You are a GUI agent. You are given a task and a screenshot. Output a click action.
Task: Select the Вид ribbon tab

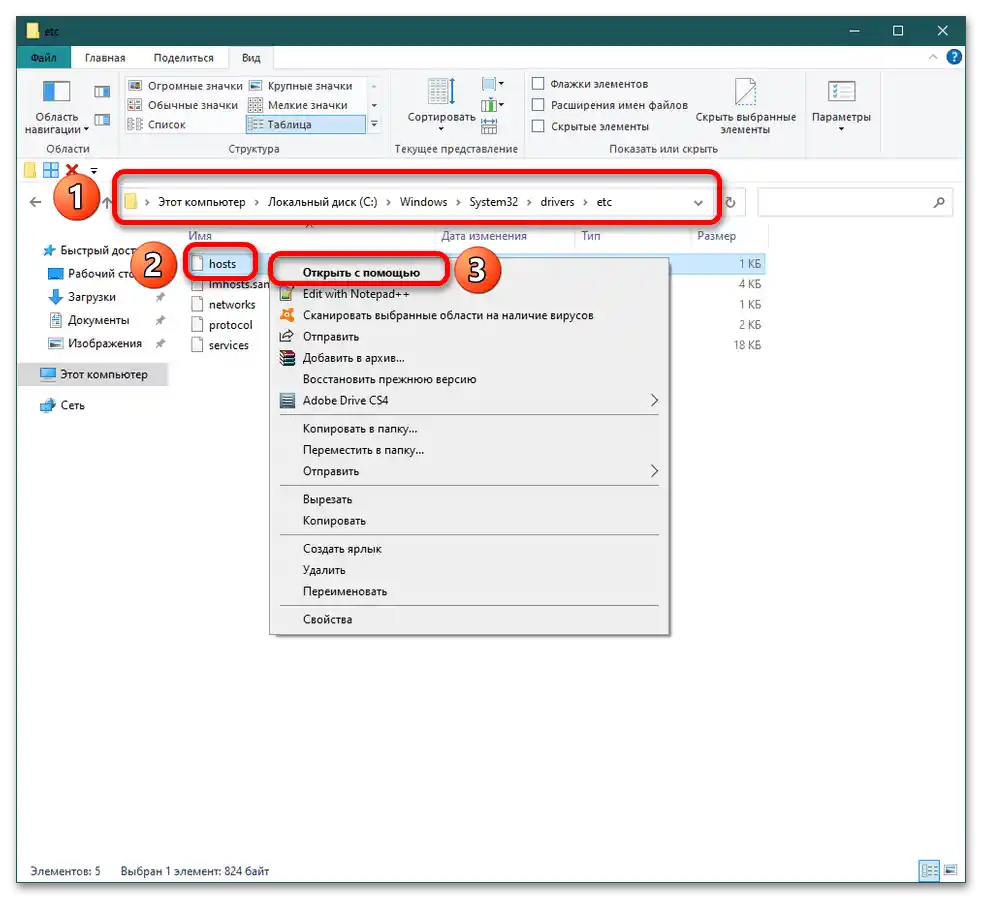point(251,58)
